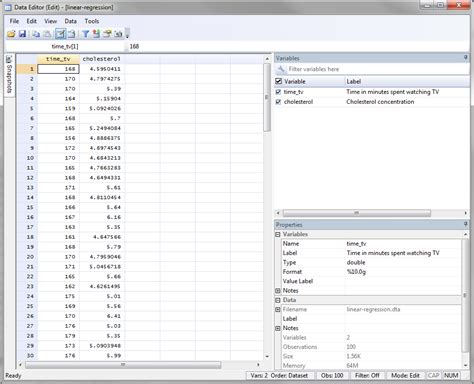Click the Filter observations funnel icon
The height and width of the screenshot is (384, 474).
[x=85, y=34]
